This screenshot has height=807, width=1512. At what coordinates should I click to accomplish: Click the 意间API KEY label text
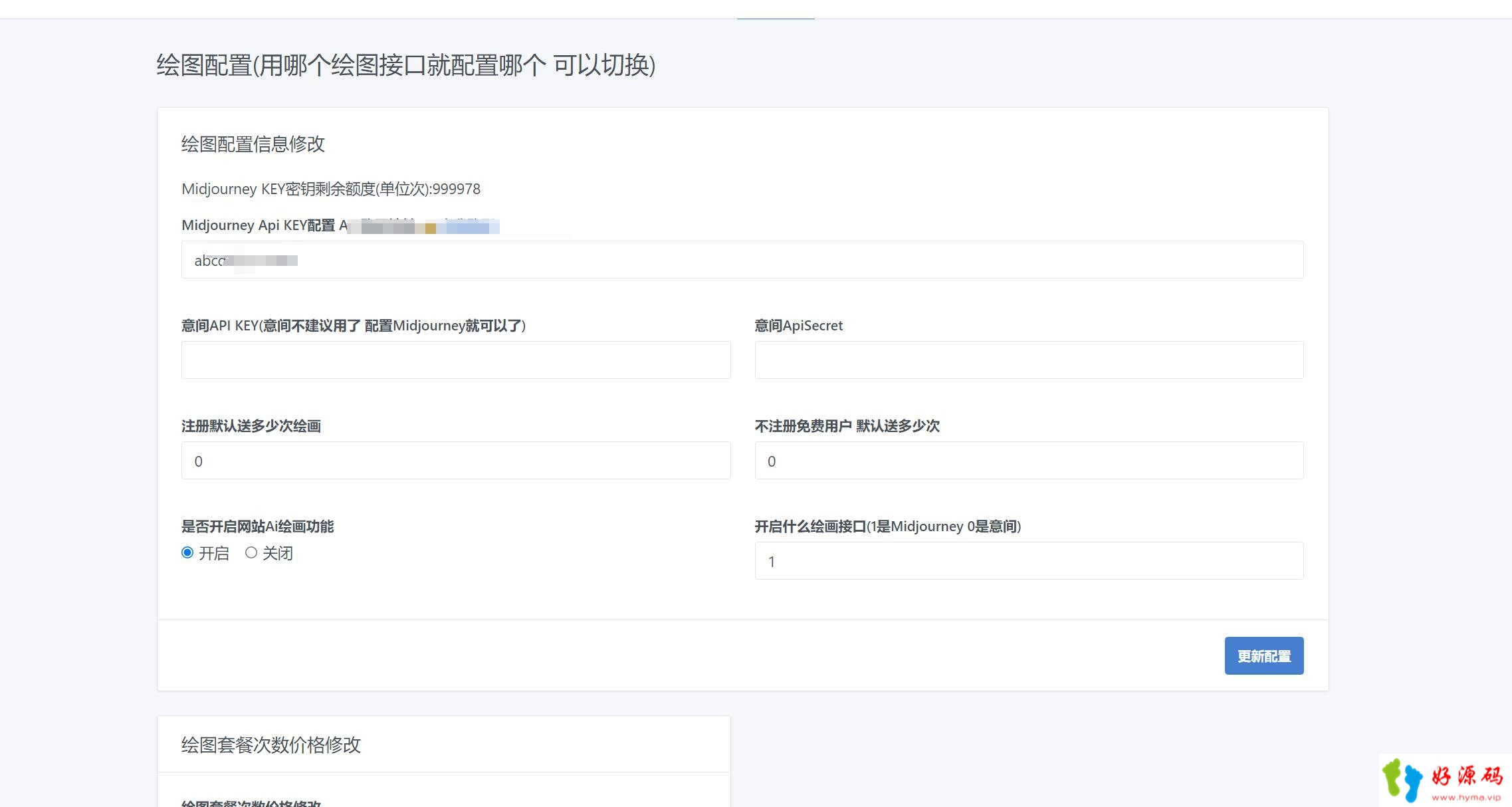pyautogui.click(x=354, y=326)
